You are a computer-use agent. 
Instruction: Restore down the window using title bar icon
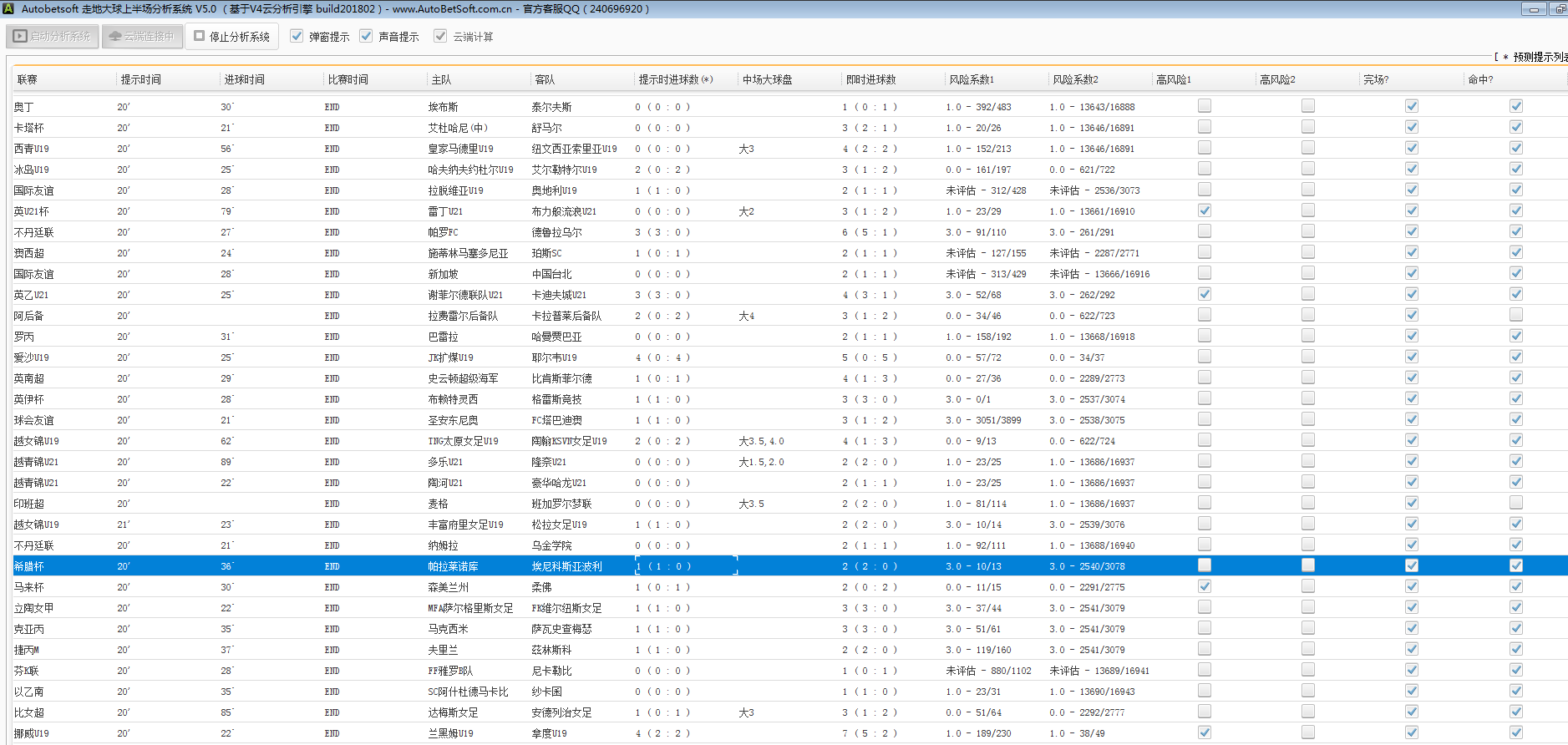(1559, 9)
